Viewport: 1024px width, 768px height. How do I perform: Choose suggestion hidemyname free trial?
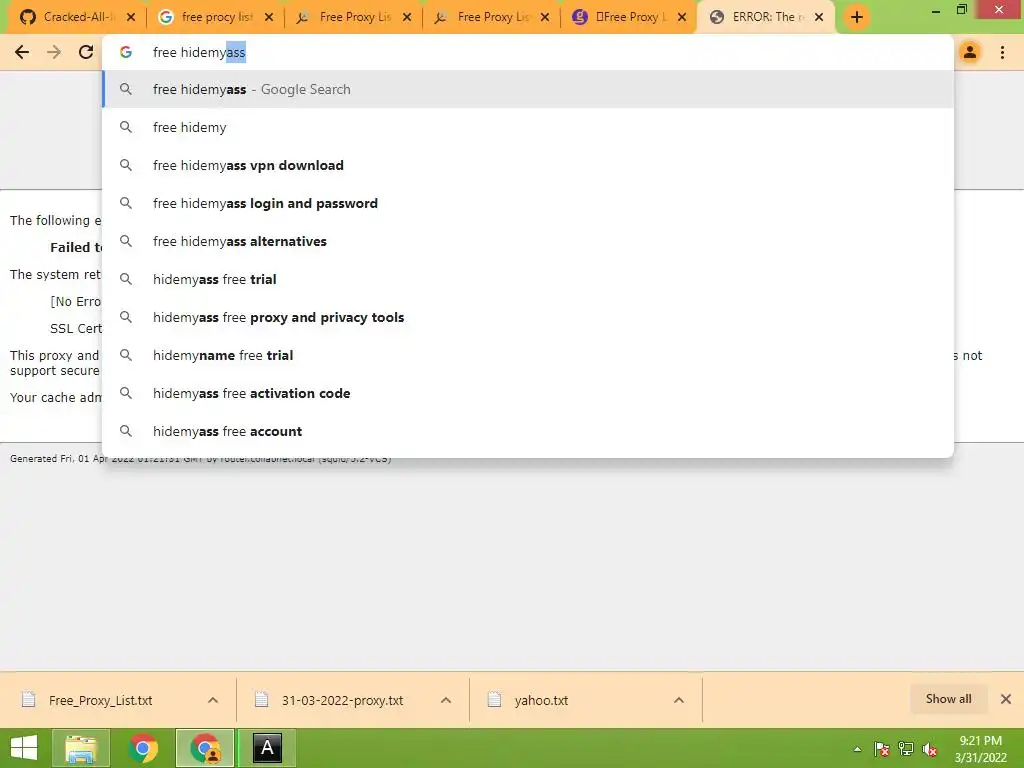(528, 355)
